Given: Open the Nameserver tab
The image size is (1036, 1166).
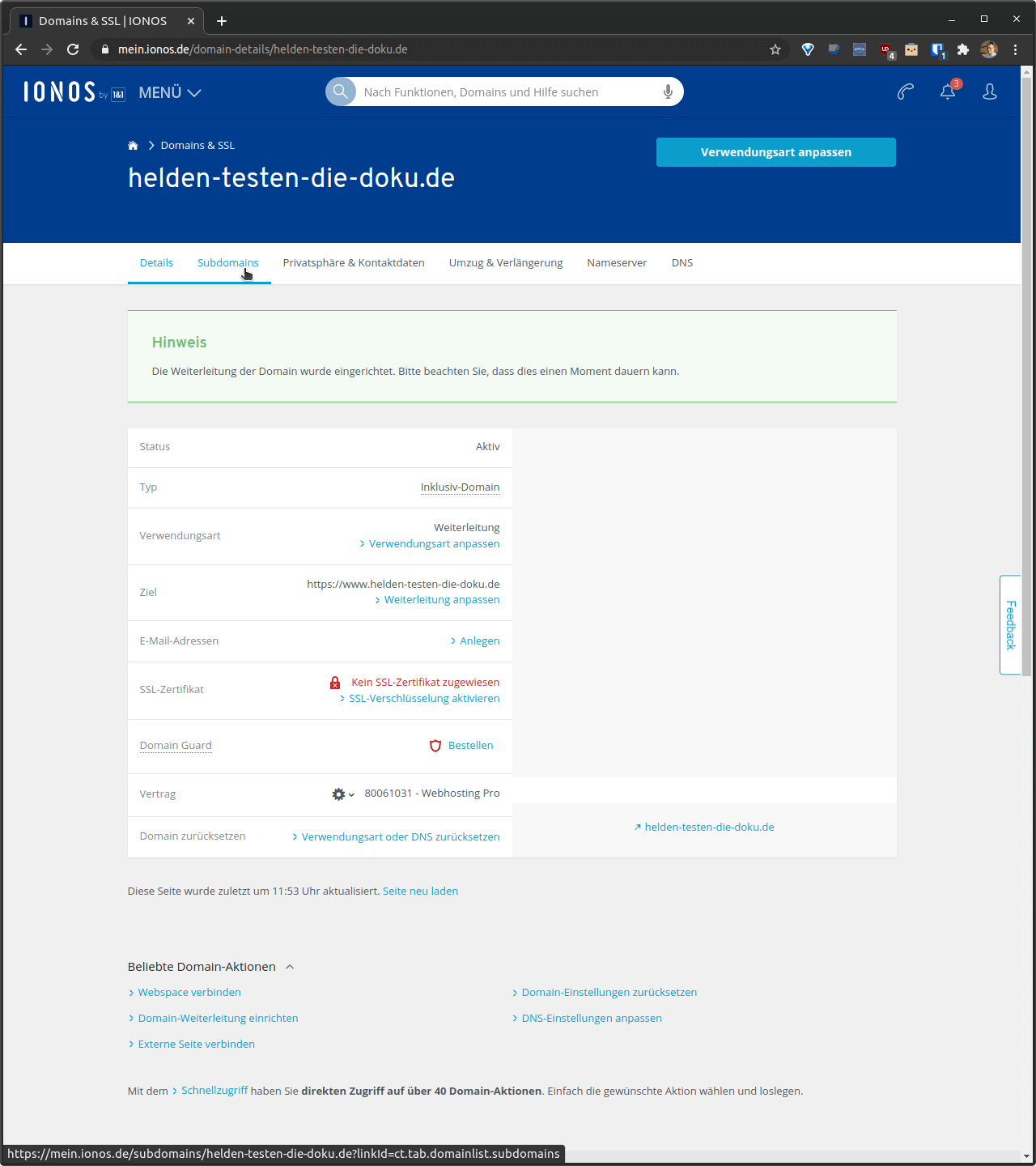Looking at the screenshot, I should click(x=617, y=263).
